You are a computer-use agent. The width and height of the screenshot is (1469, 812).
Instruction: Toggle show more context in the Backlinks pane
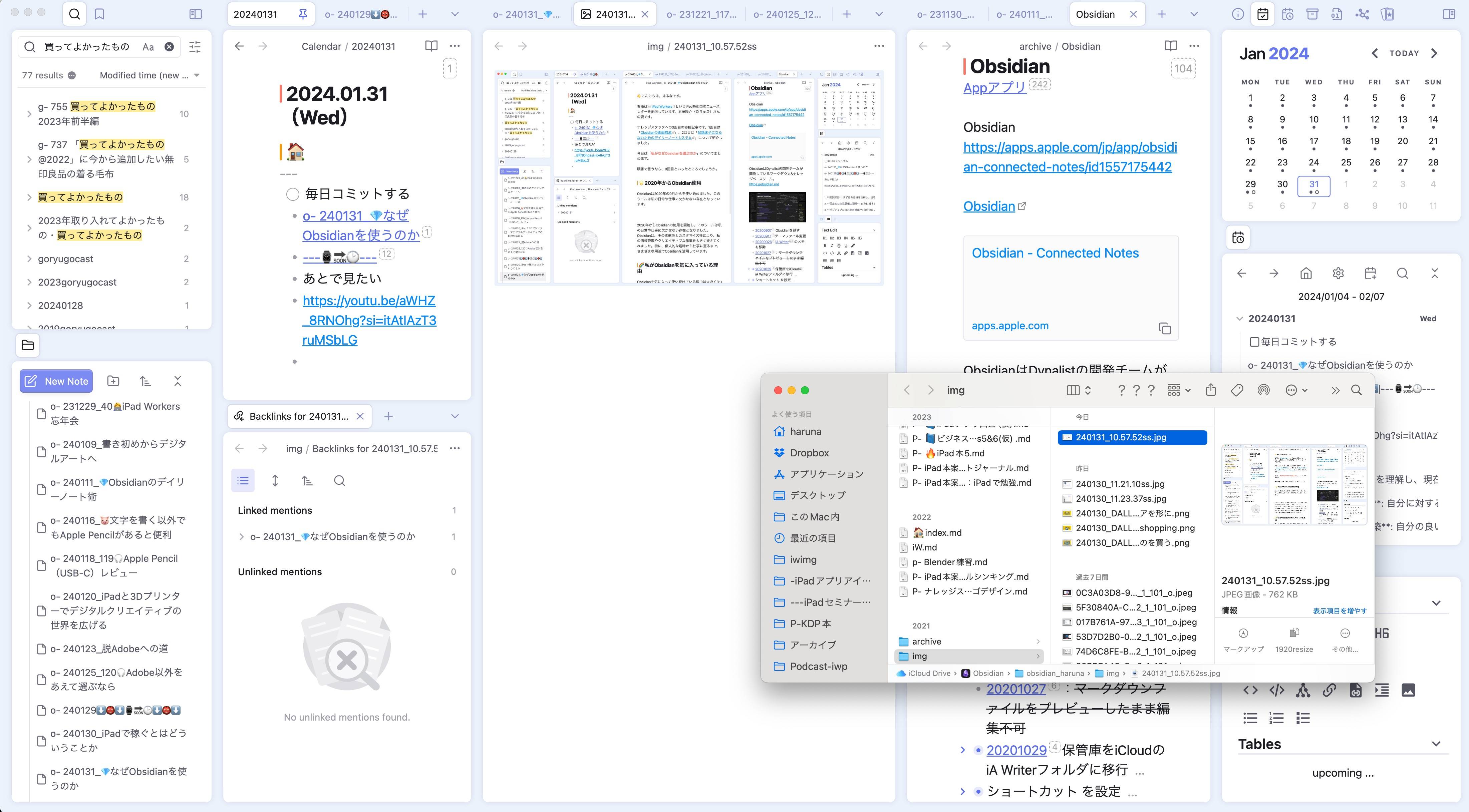(x=275, y=481)
